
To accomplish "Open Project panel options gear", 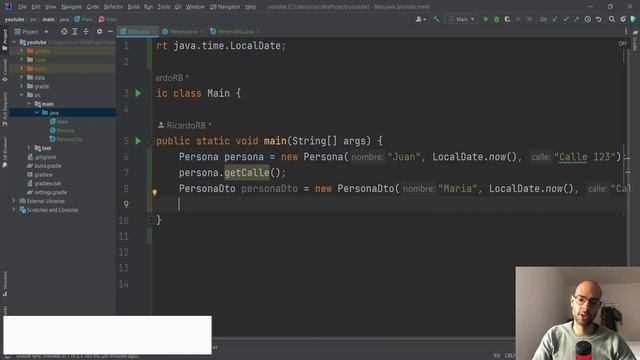I will (99, 31).
